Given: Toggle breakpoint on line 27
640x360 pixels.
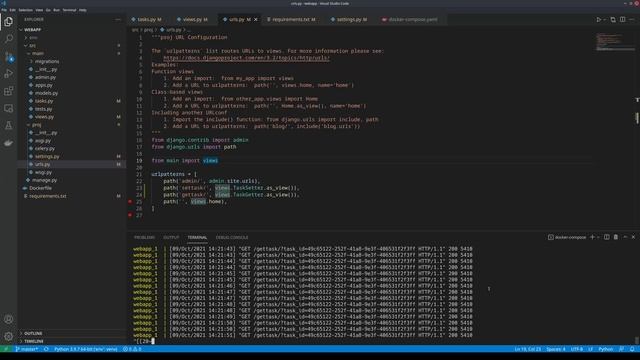Looking at the screenshot, I should pyautogui.click(x=130, y=215).
